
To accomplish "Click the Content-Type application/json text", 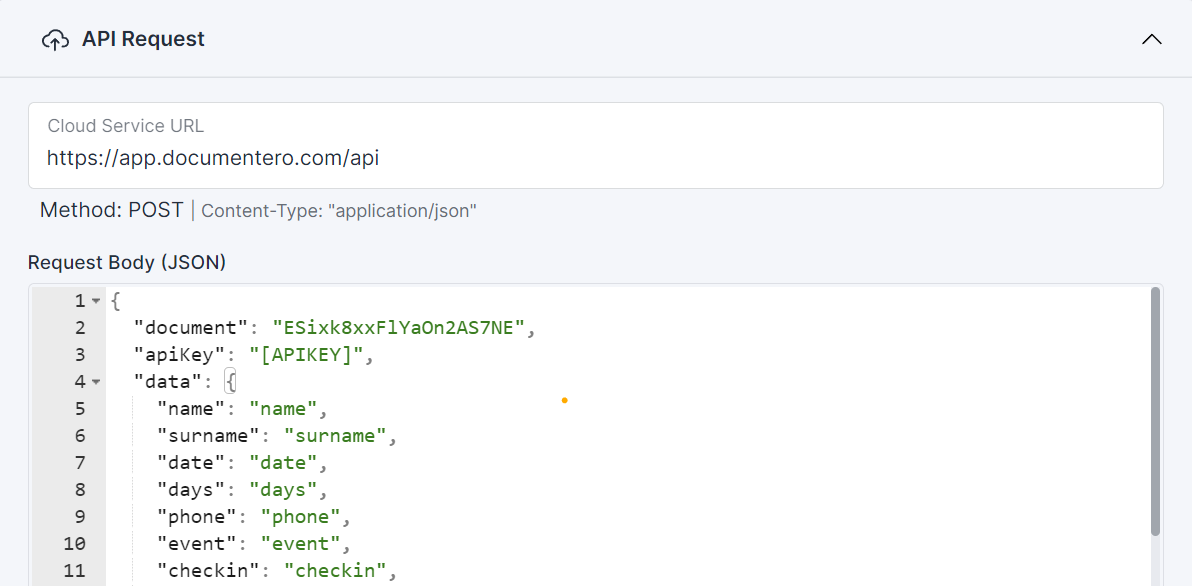I will 339,211.
